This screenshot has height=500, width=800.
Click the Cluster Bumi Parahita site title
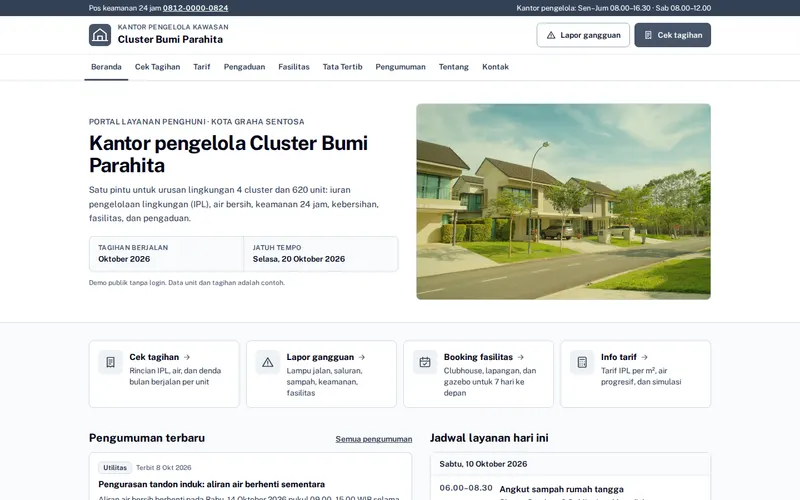coord(170,39)
